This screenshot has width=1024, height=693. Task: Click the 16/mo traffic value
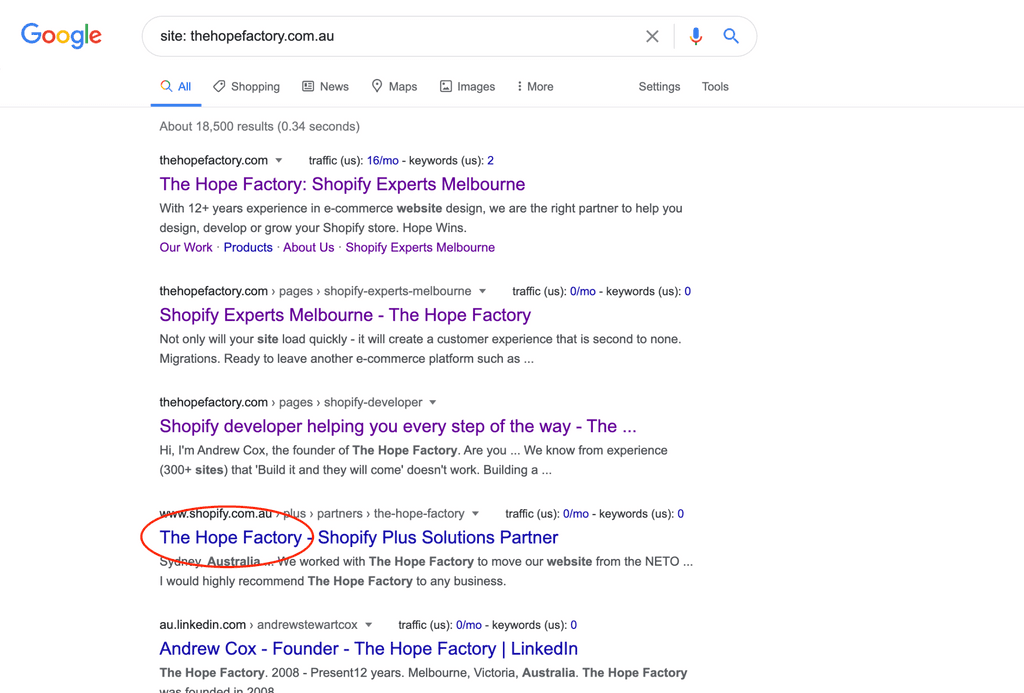coord(383,161)
